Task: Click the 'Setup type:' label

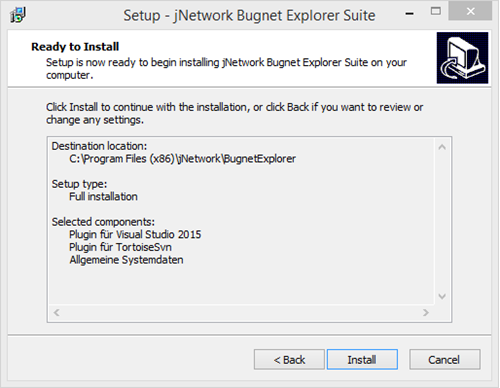Action: pos(79,184)
